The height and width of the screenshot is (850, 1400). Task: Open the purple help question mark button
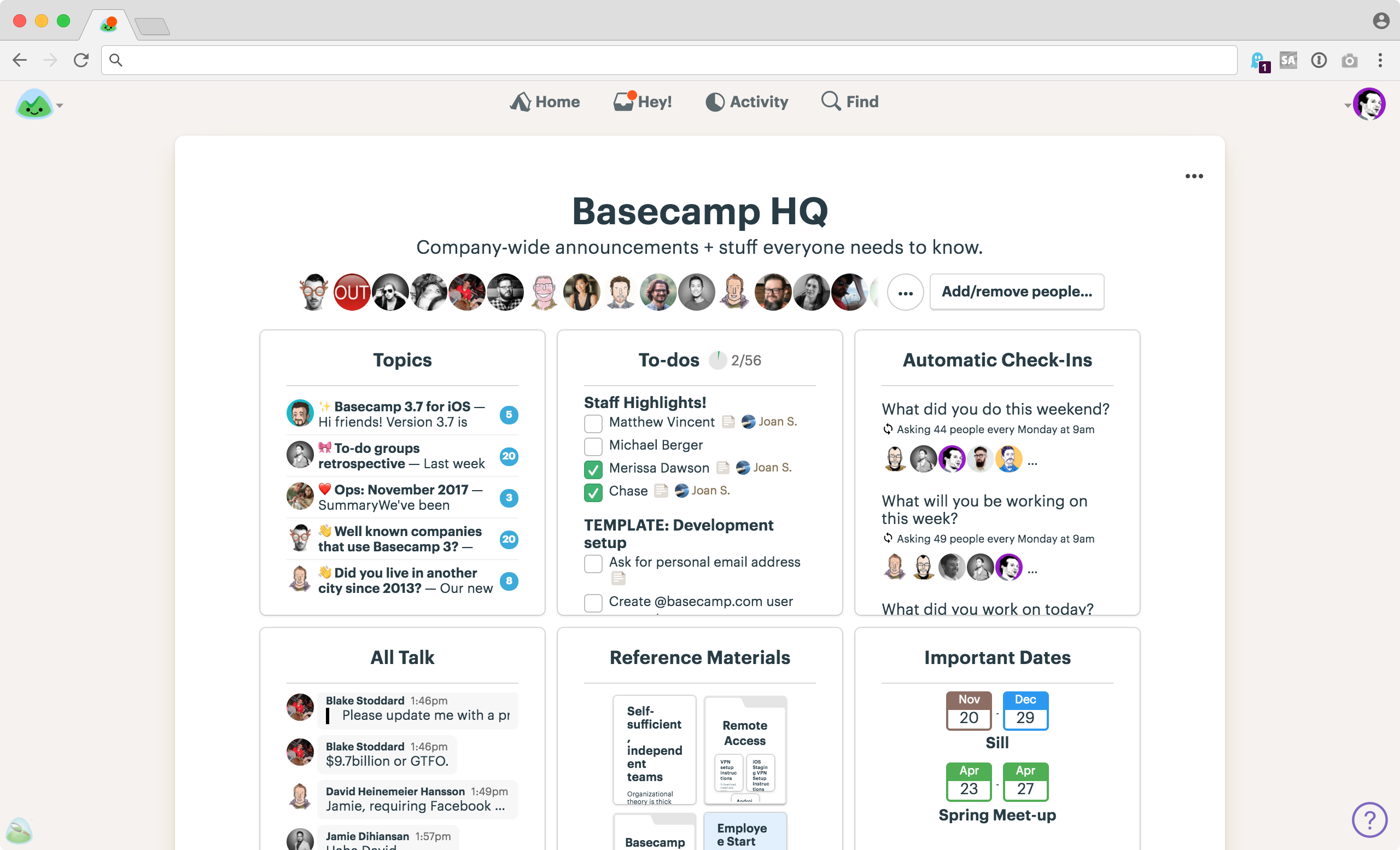pos(1369,820)
